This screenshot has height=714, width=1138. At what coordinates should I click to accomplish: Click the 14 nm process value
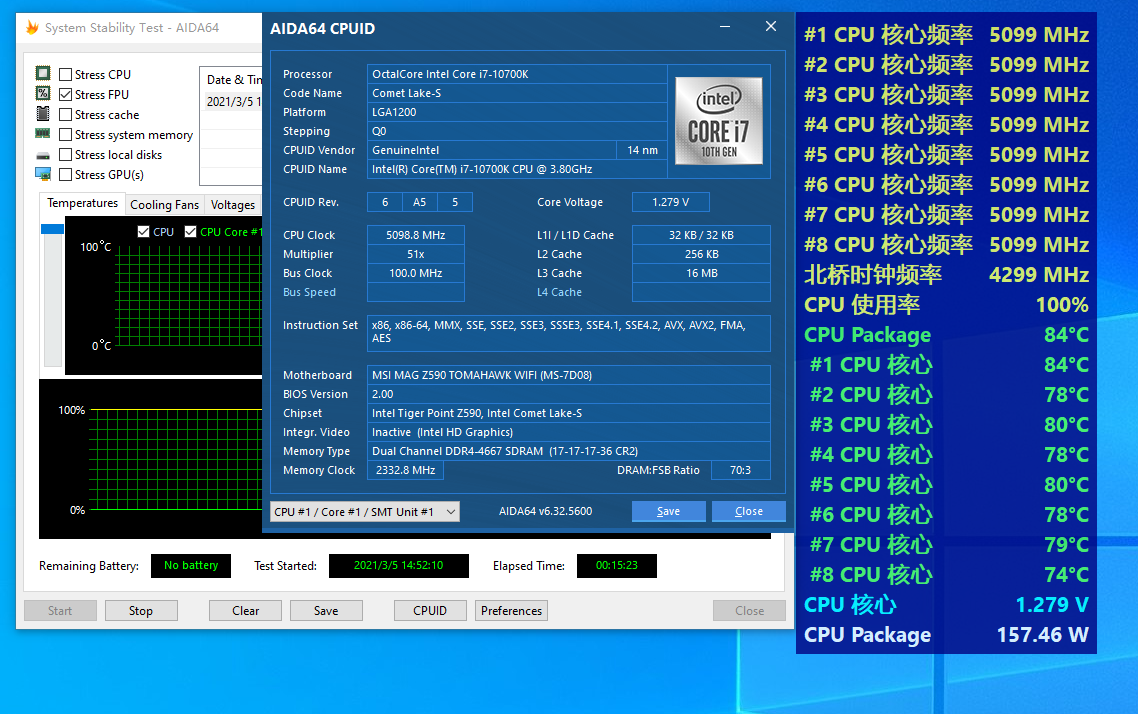click(642, 150)
